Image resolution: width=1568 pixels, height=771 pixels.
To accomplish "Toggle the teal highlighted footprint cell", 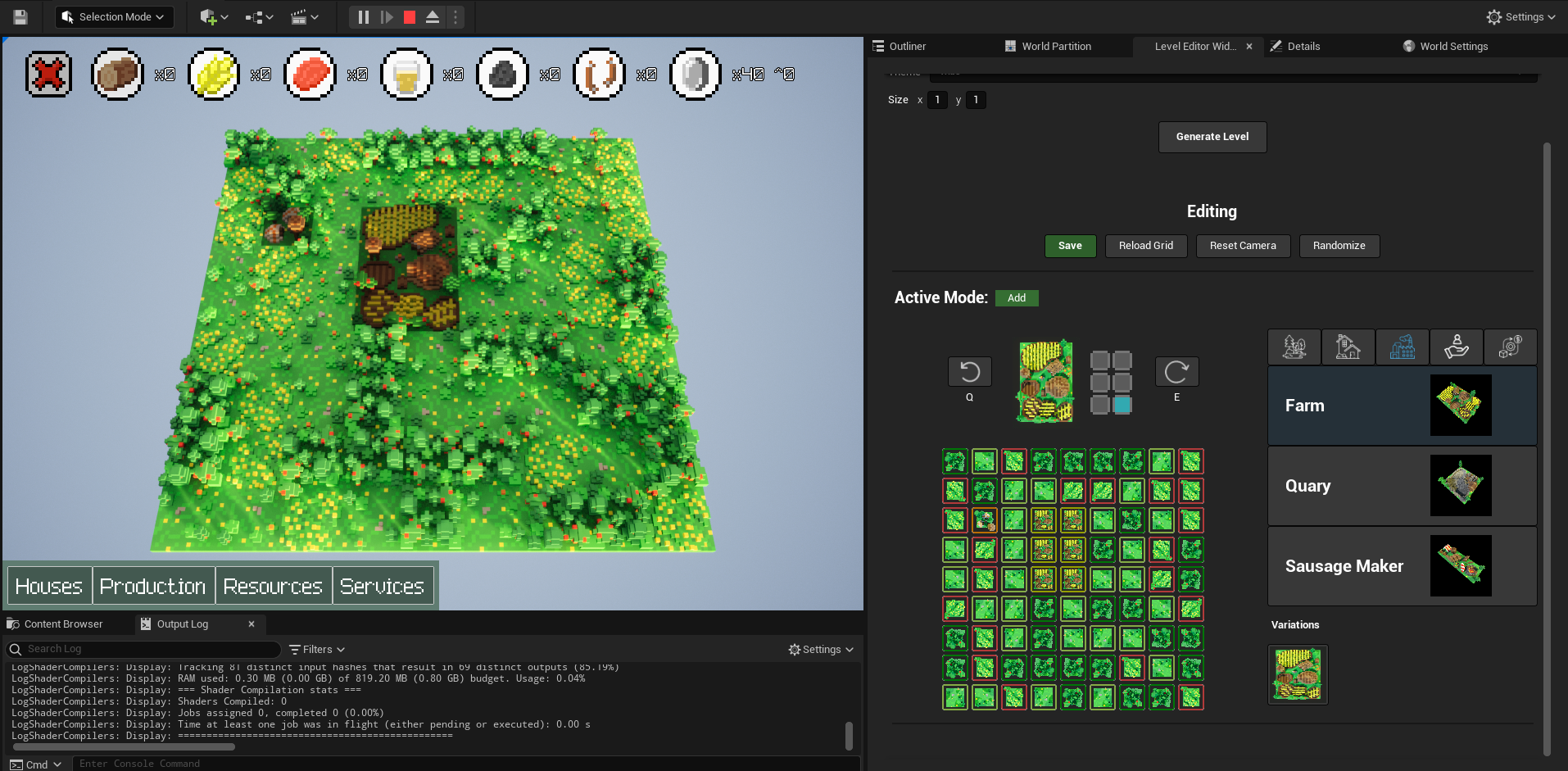I will pos(1122,405).
